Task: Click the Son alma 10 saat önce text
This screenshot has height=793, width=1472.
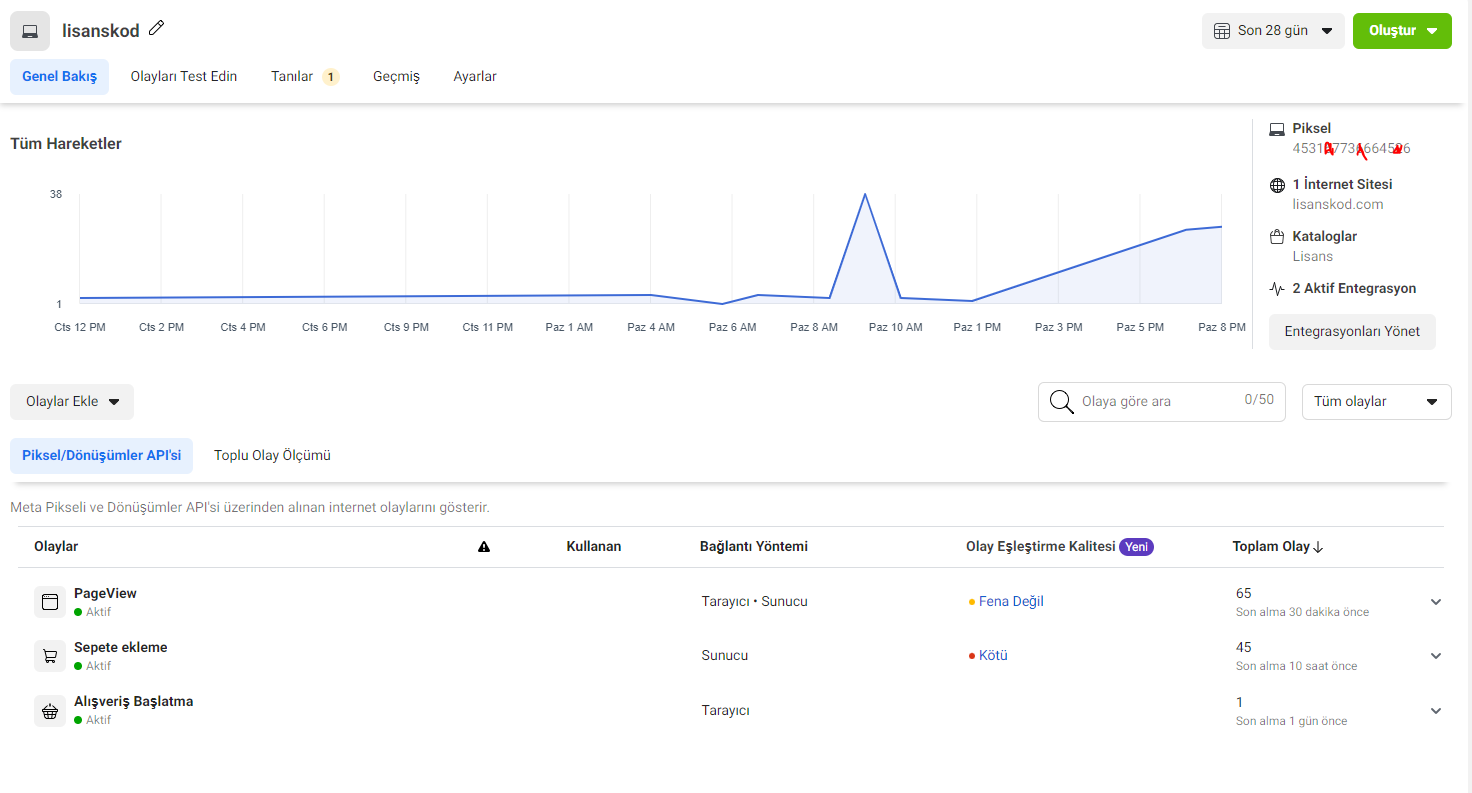Action: pyautogui.click(x=1297, y=666)
